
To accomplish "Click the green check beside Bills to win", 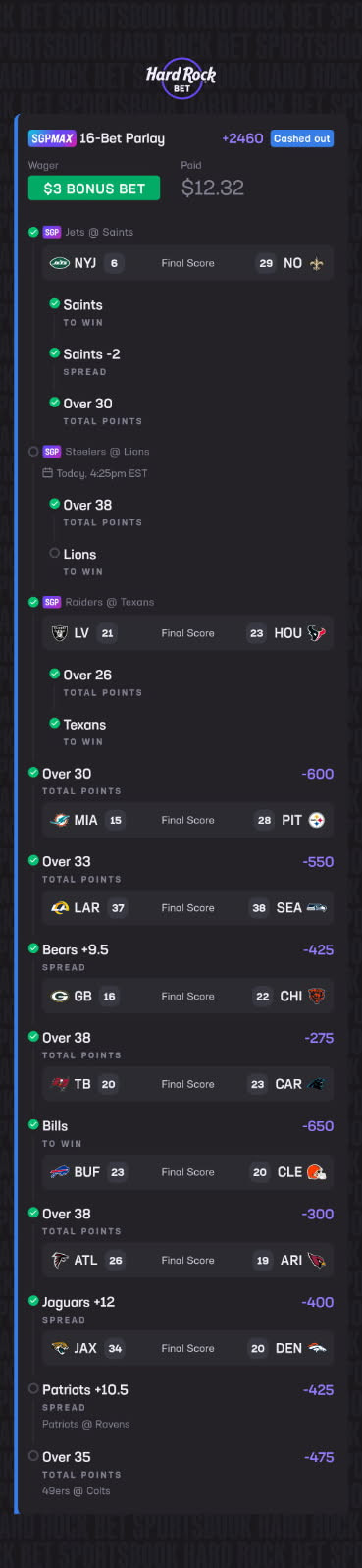I will pos(34,1125).
